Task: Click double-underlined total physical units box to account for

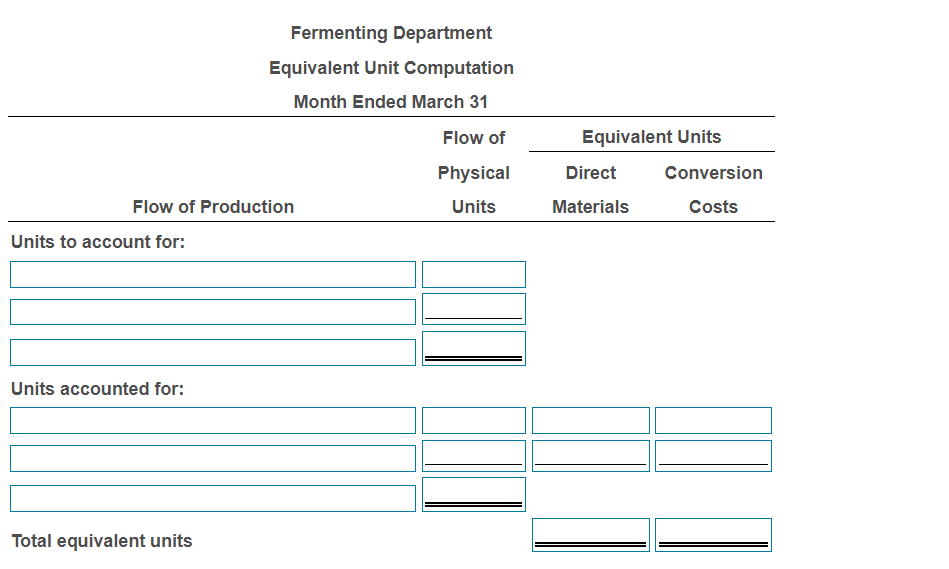Action: point(474,348)
